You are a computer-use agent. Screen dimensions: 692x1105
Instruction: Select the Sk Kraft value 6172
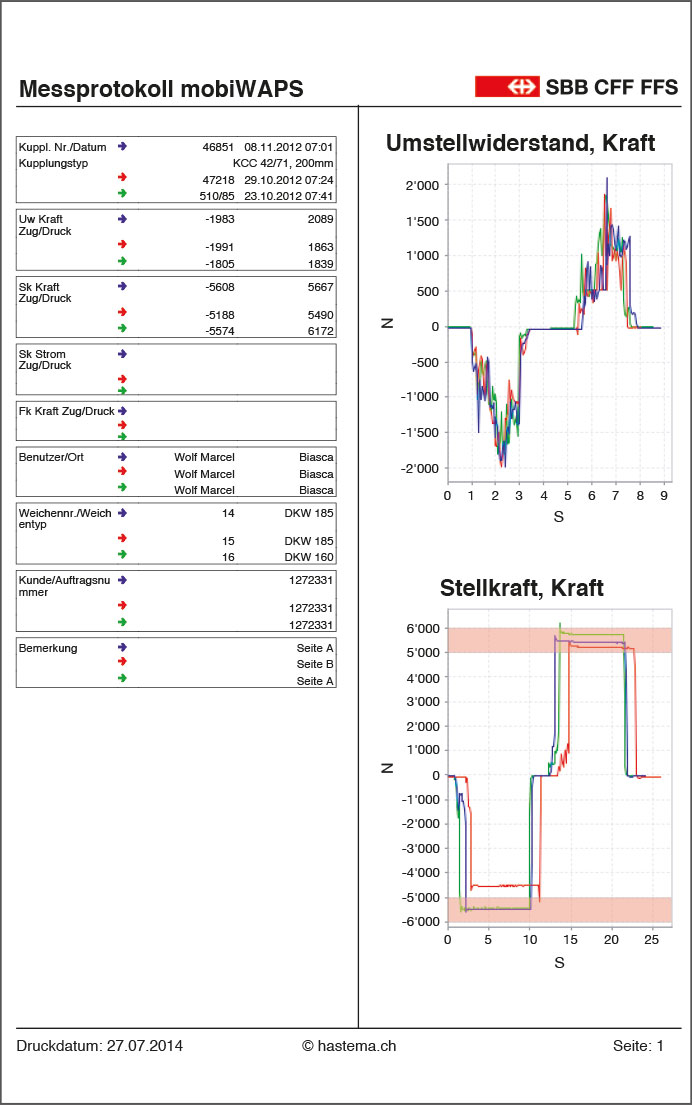click(320, 331)
